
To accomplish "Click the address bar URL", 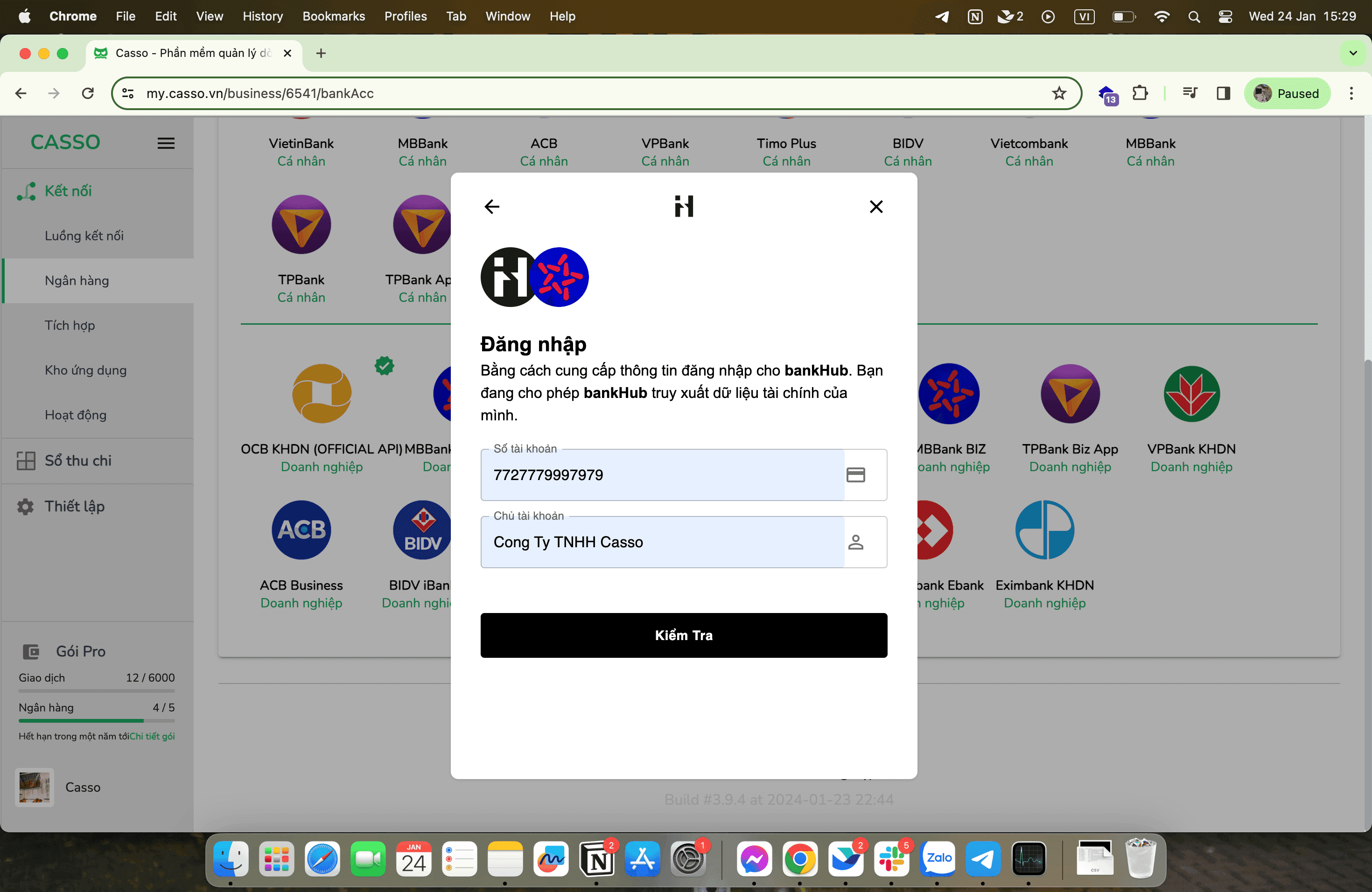I will coord(260,93).
